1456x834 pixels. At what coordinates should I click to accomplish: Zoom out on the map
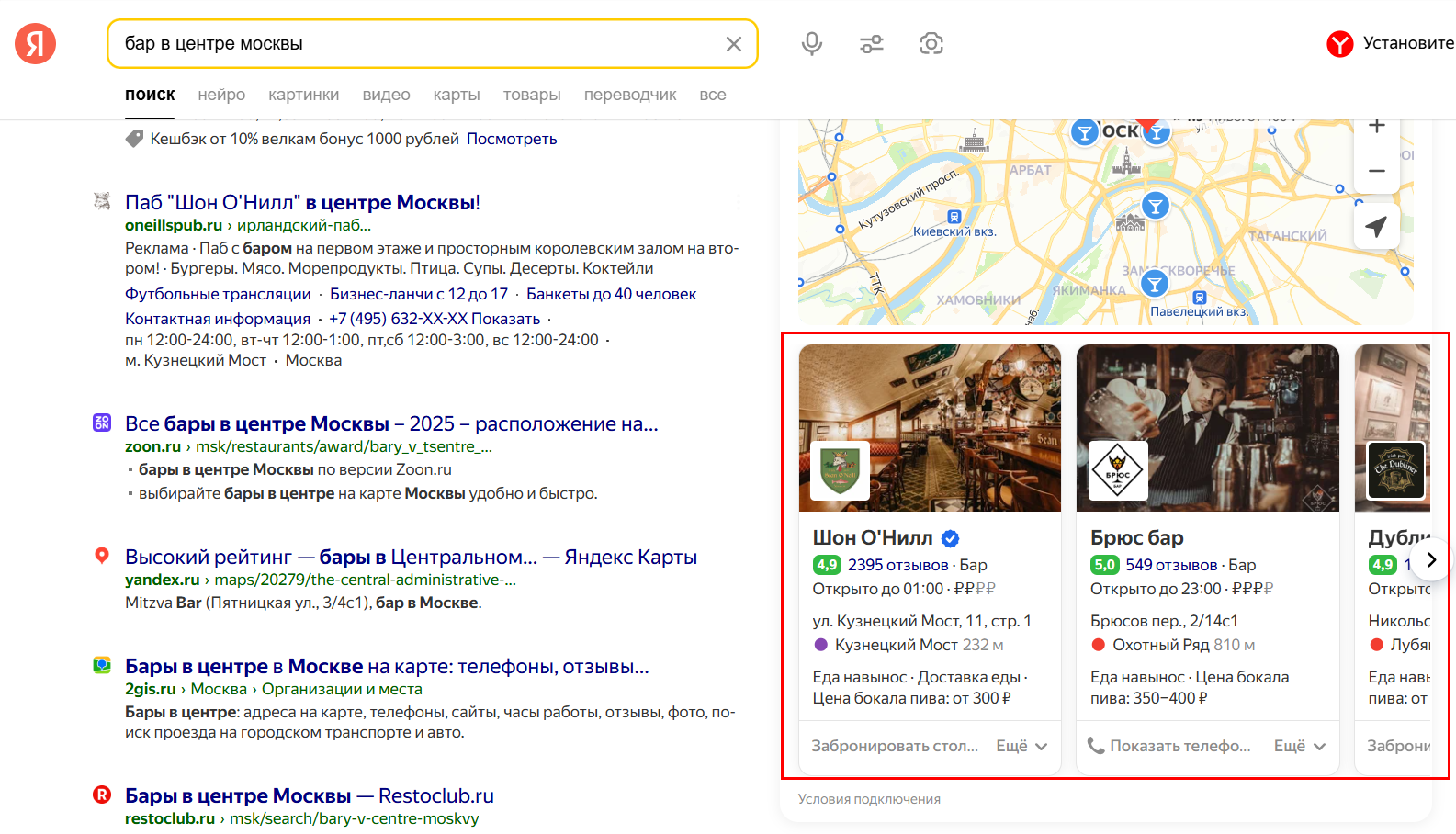point(1376,171)
